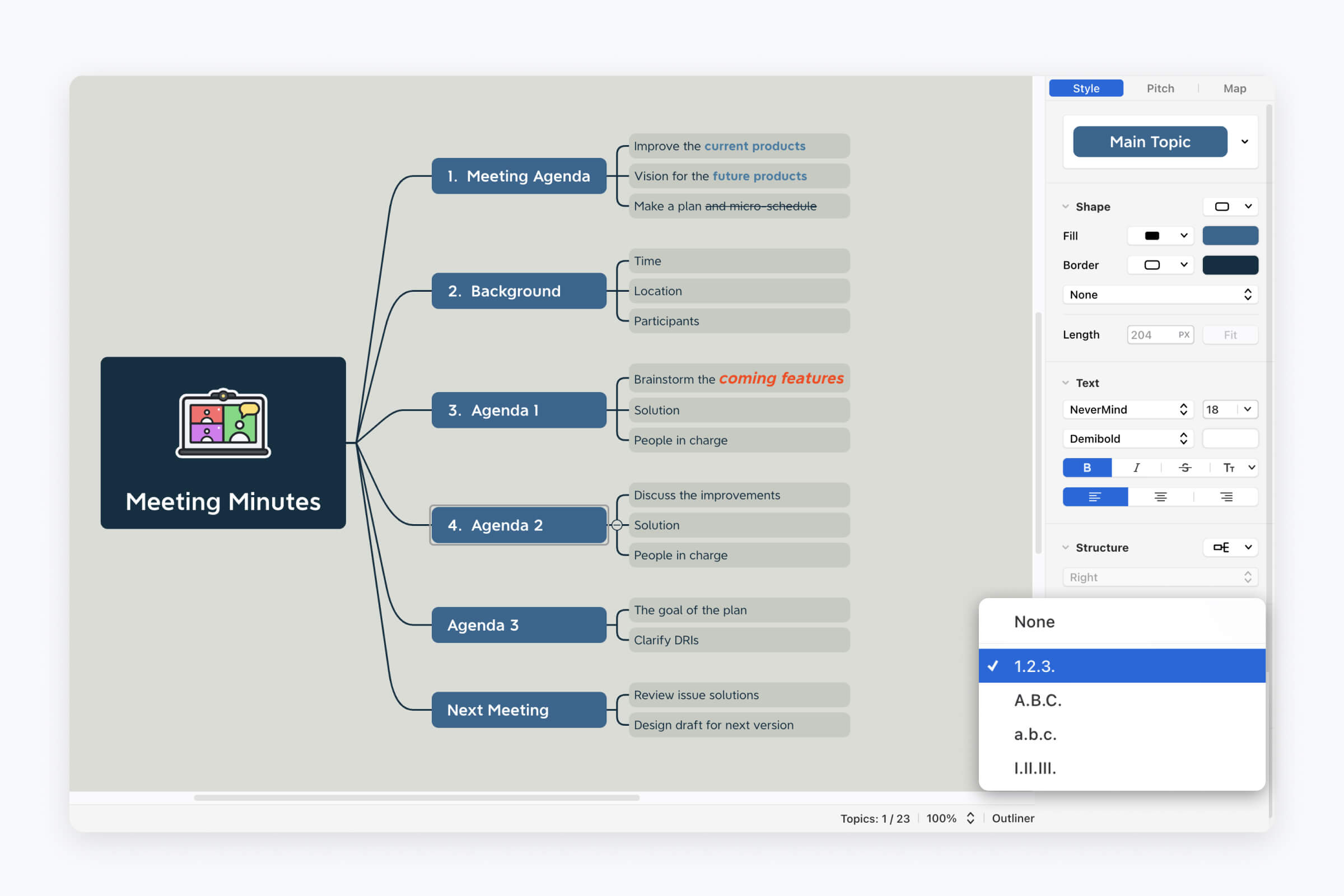Open the Outliner view
Viewport: 1344px width, 896px height.
pyautogui.click(x=1013, y=818)
